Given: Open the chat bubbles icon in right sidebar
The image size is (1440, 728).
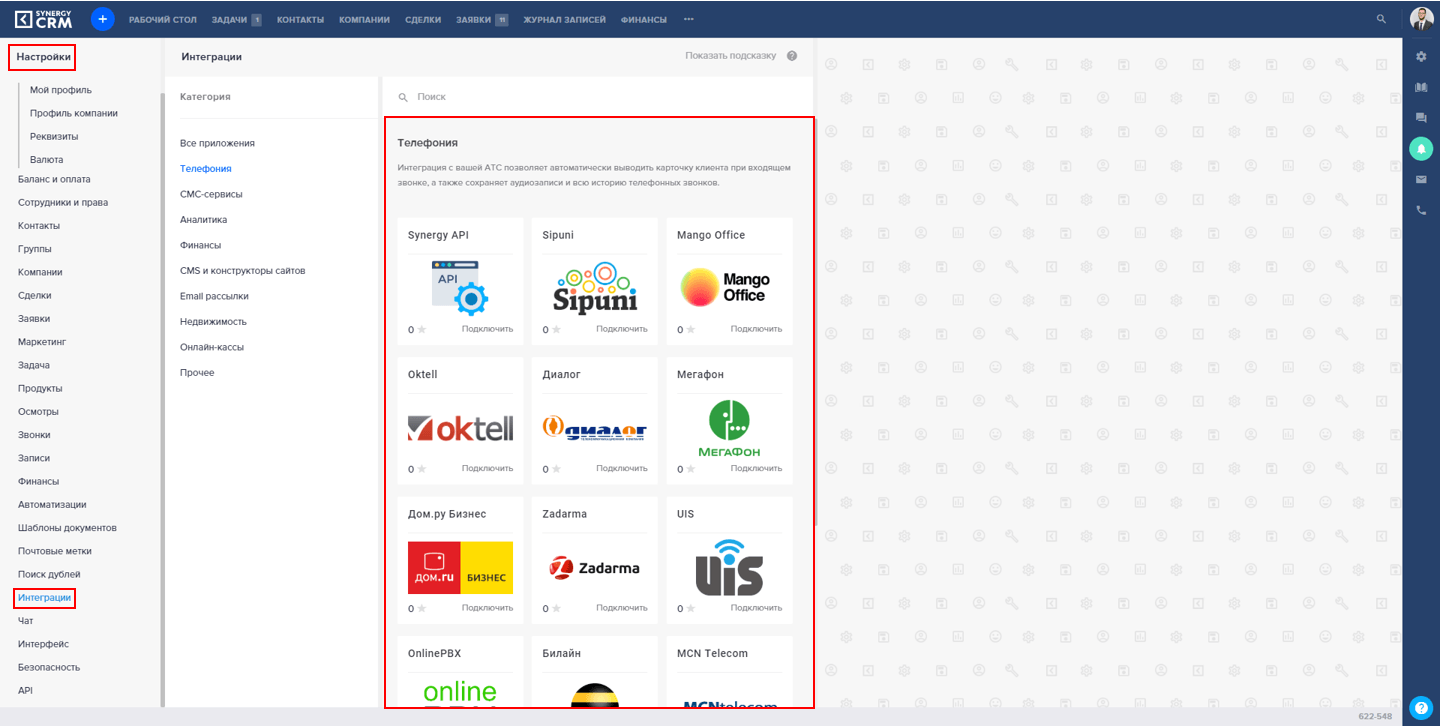Looking at the screenshot, I should (x=1421, y=118).
